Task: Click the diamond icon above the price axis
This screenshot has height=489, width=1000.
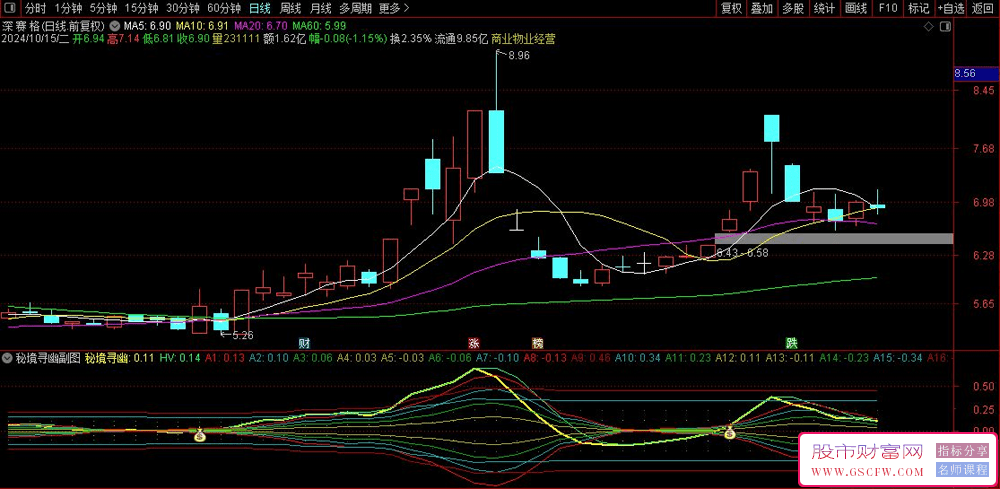Action: click(928, 26)
